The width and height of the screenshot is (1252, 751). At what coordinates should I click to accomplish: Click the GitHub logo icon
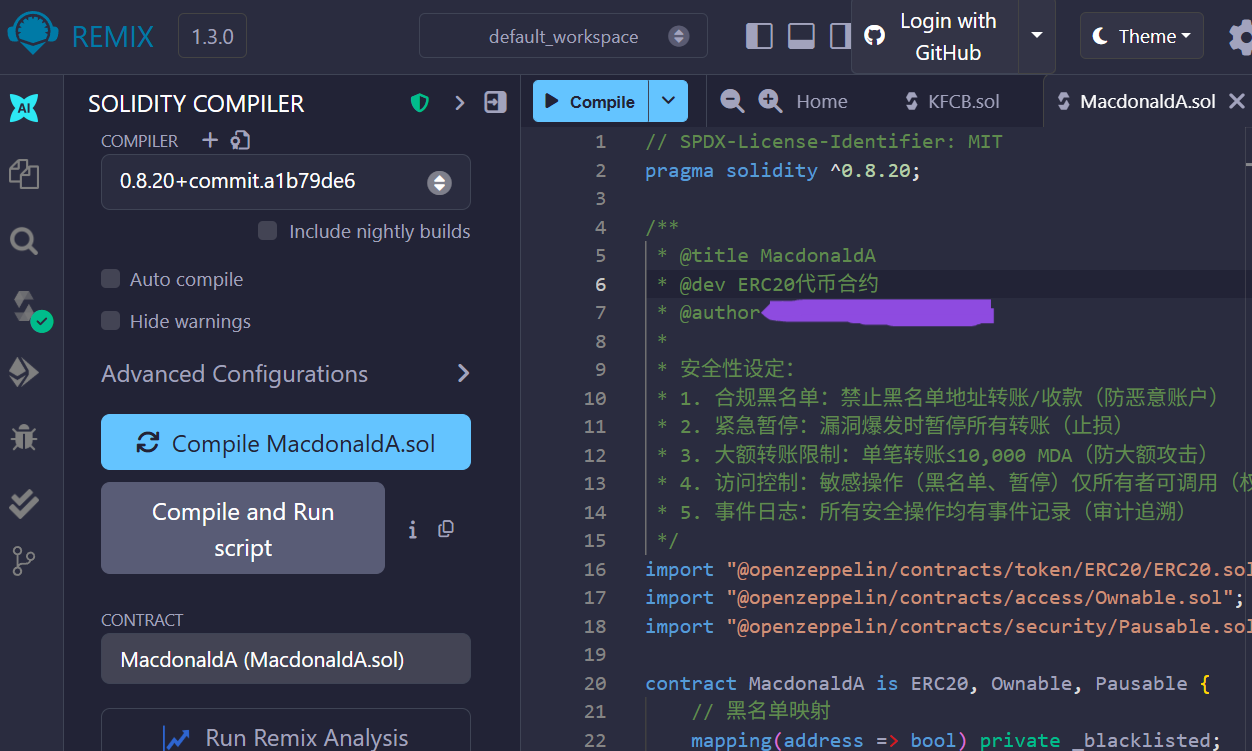coord(875,36)
